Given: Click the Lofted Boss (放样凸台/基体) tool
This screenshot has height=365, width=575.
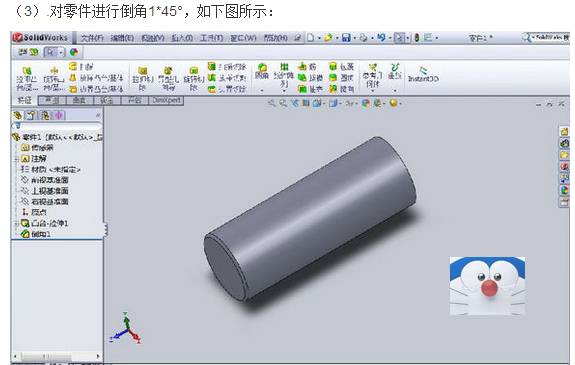Looking at the screenshot, I should coord(96,78).
